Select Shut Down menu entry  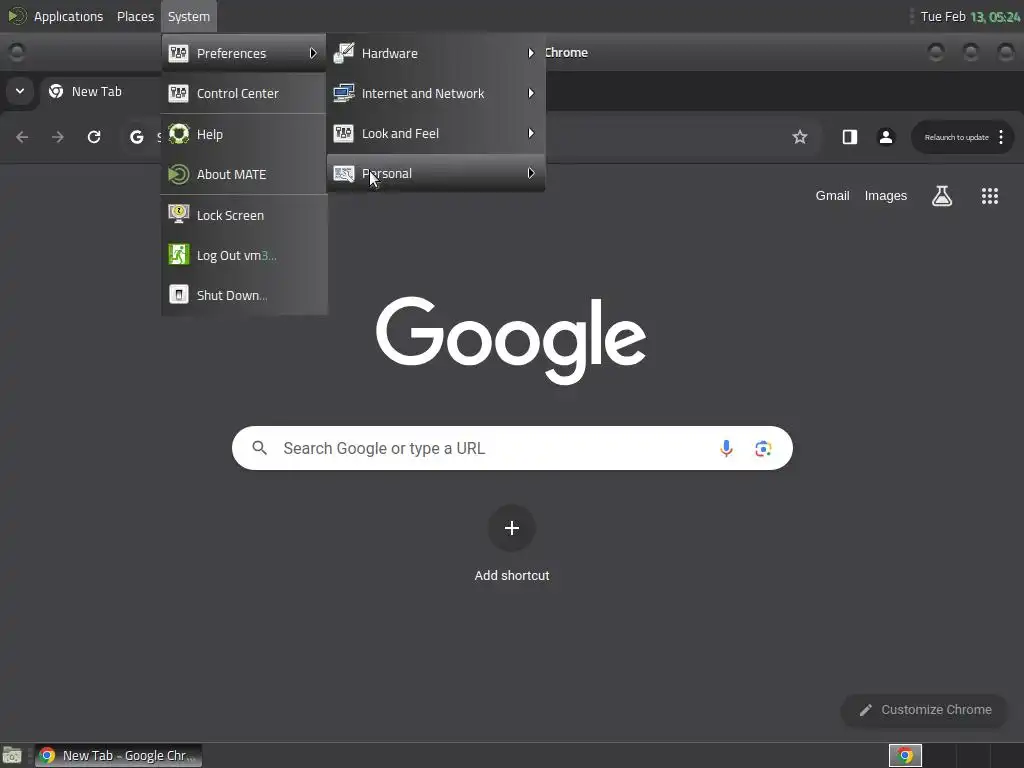point(244,295)
